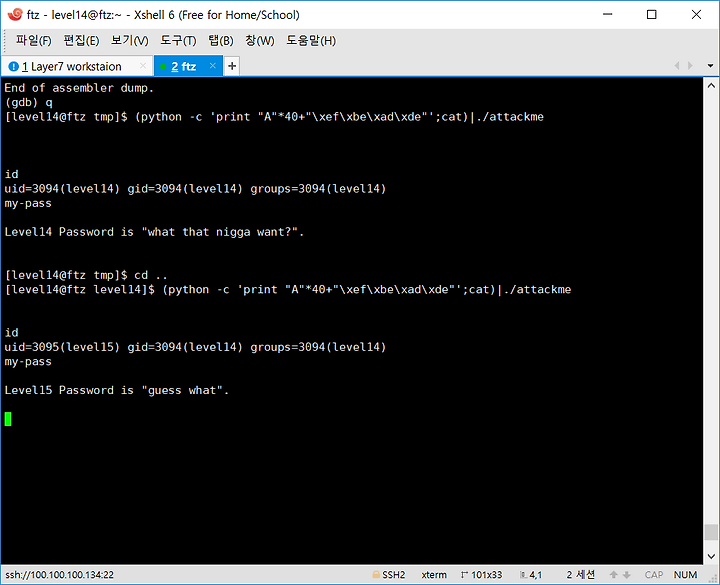Image resolution: width=720 pixels, height=585 pixels.
Task: Open the 편집(E) menu
Action: pyautogui.click(x=81, y=41)
